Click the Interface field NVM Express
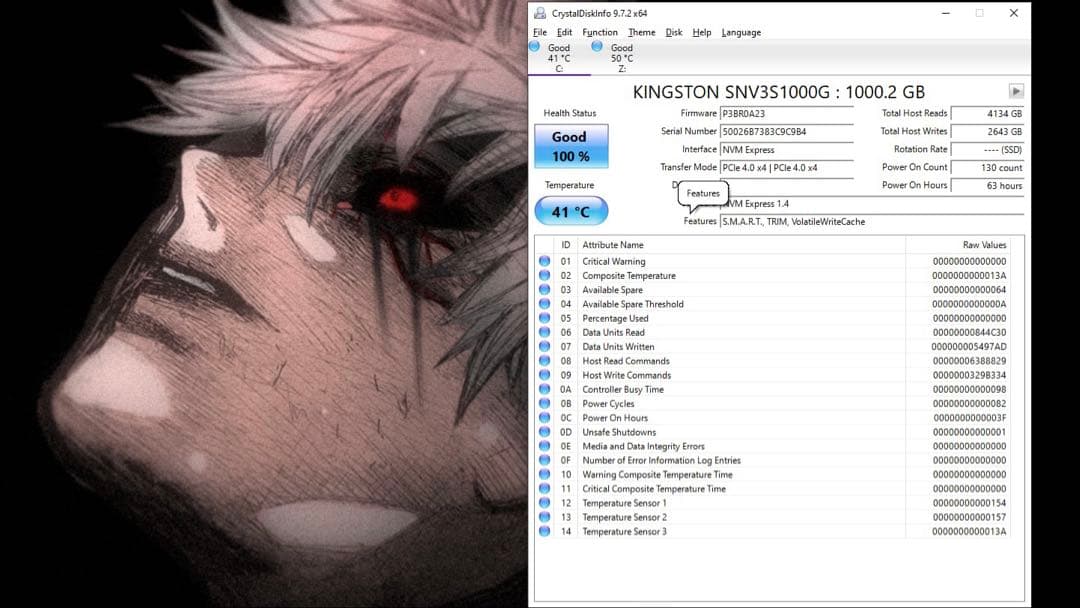The image size is (1080, 608). (786, 149)
